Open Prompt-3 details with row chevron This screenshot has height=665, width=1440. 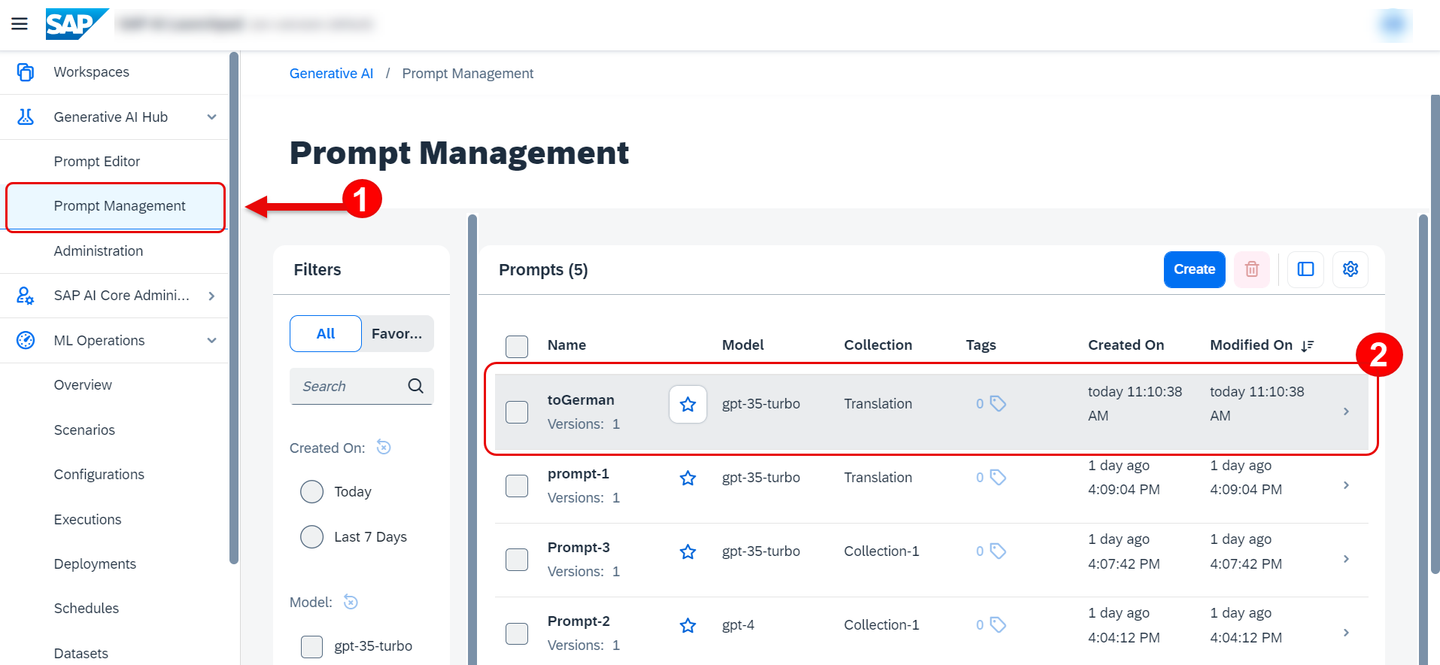point(1346,559)
